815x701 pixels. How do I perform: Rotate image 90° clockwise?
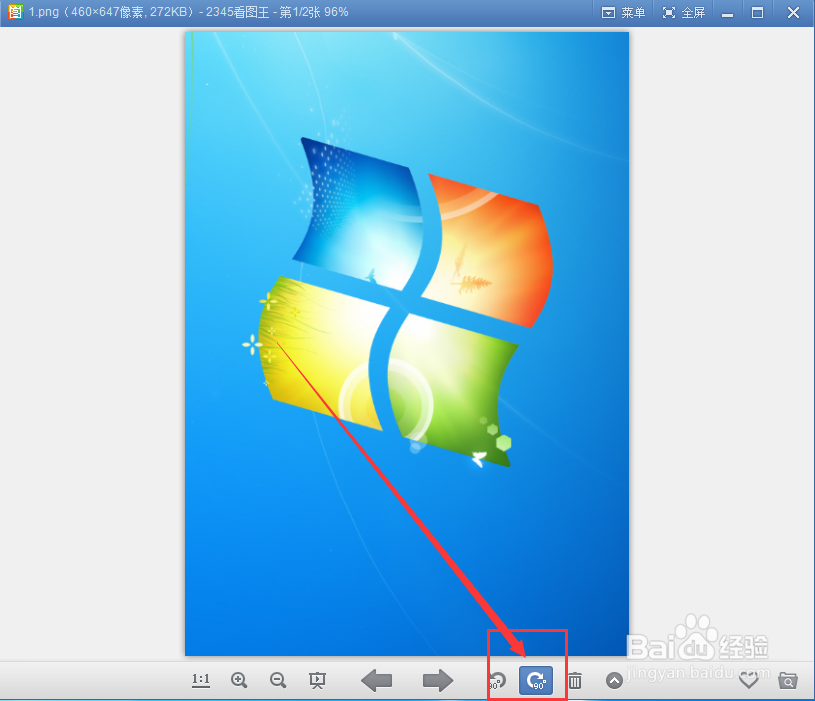(x=536, y=680)
